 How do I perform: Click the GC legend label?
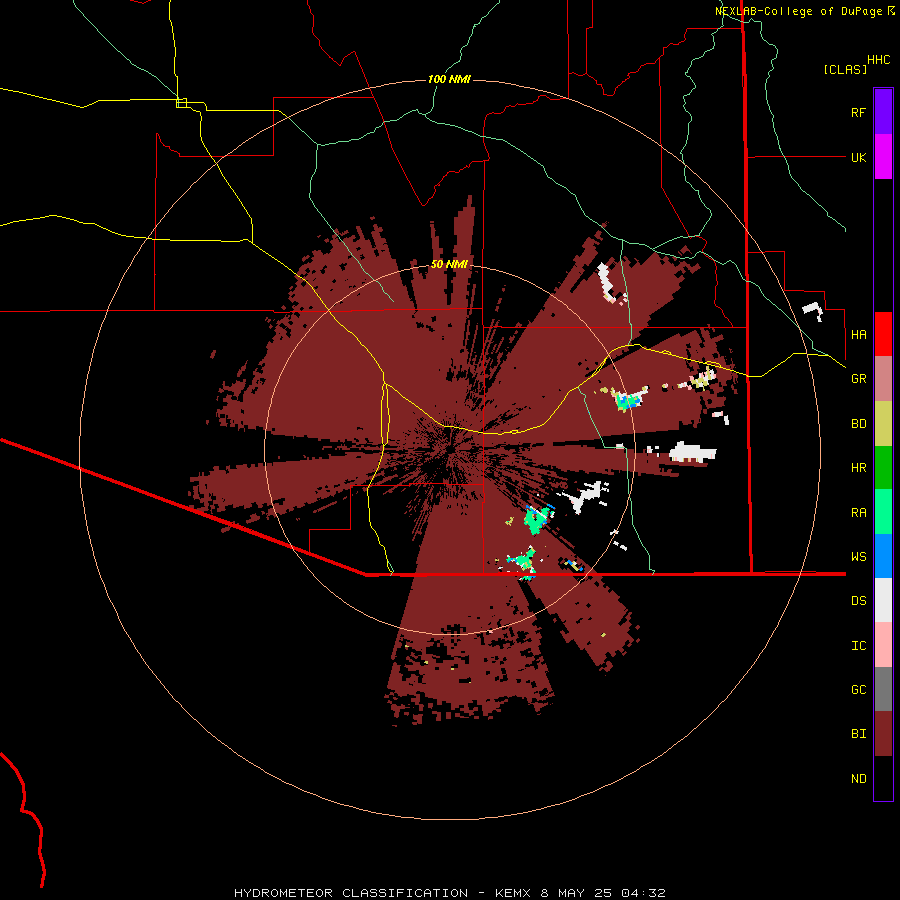[858, 690]
